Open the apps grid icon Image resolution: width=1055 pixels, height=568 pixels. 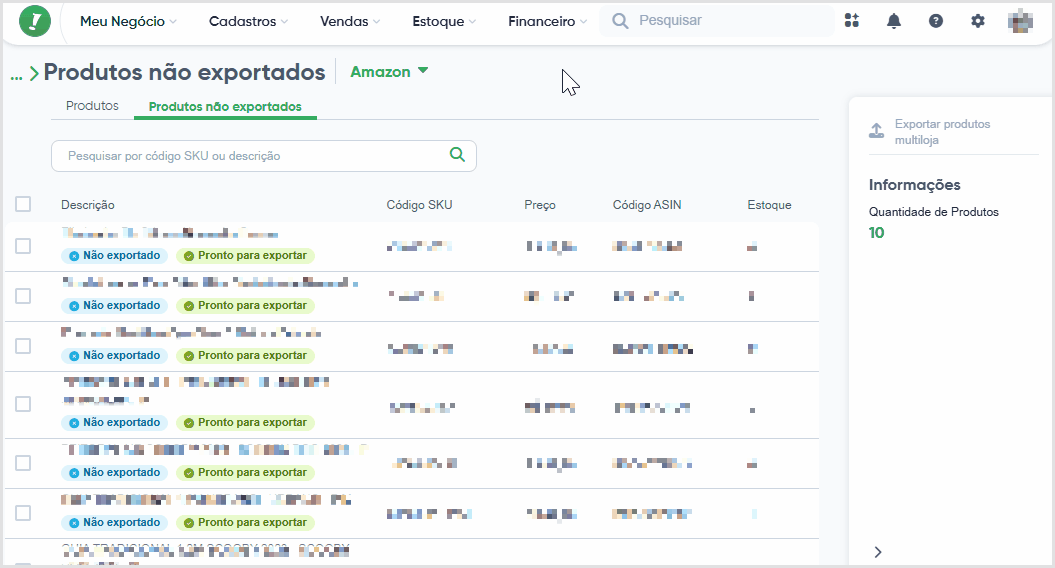852,21
